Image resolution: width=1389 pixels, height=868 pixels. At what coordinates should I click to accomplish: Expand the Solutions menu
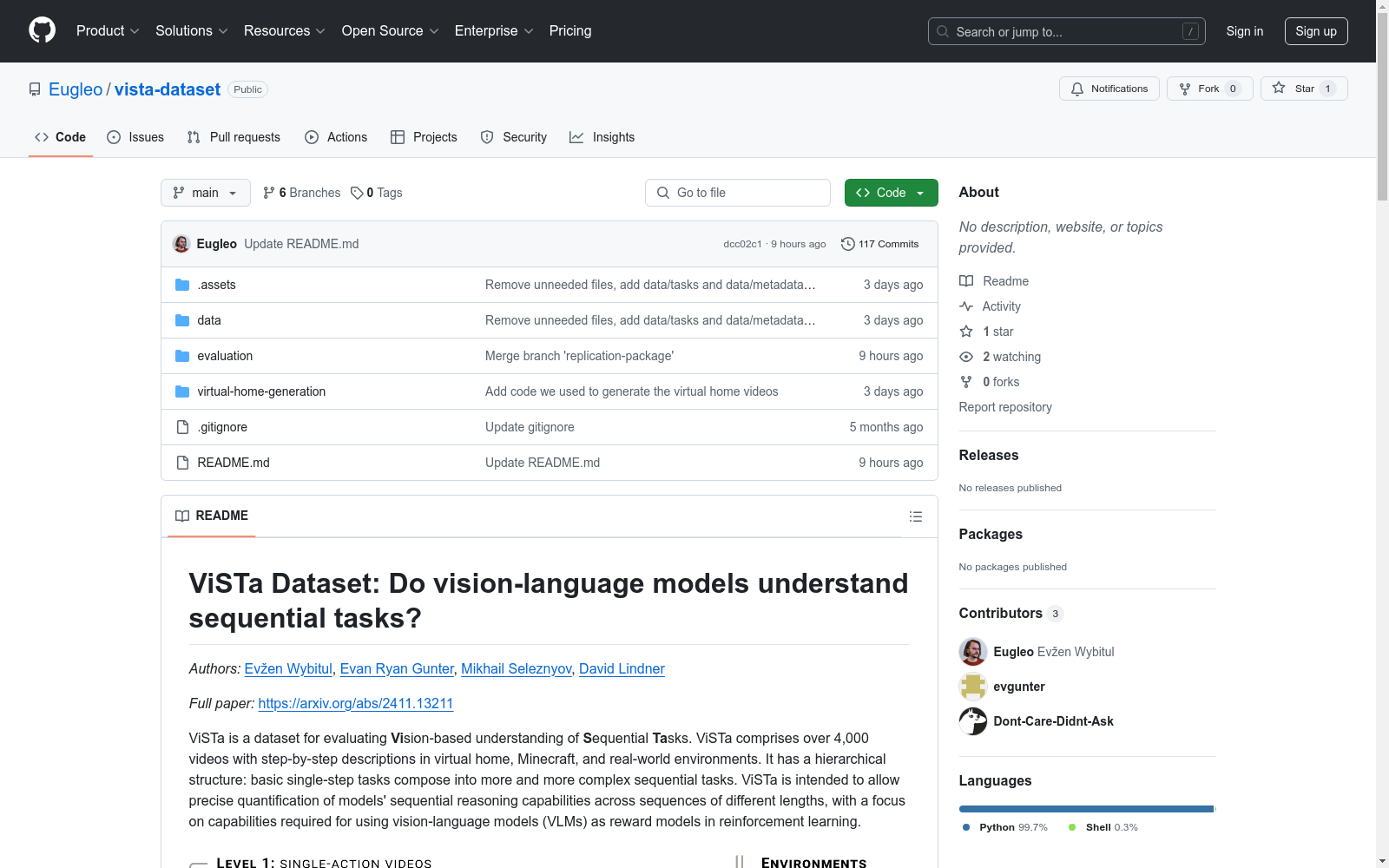(192, 30)
